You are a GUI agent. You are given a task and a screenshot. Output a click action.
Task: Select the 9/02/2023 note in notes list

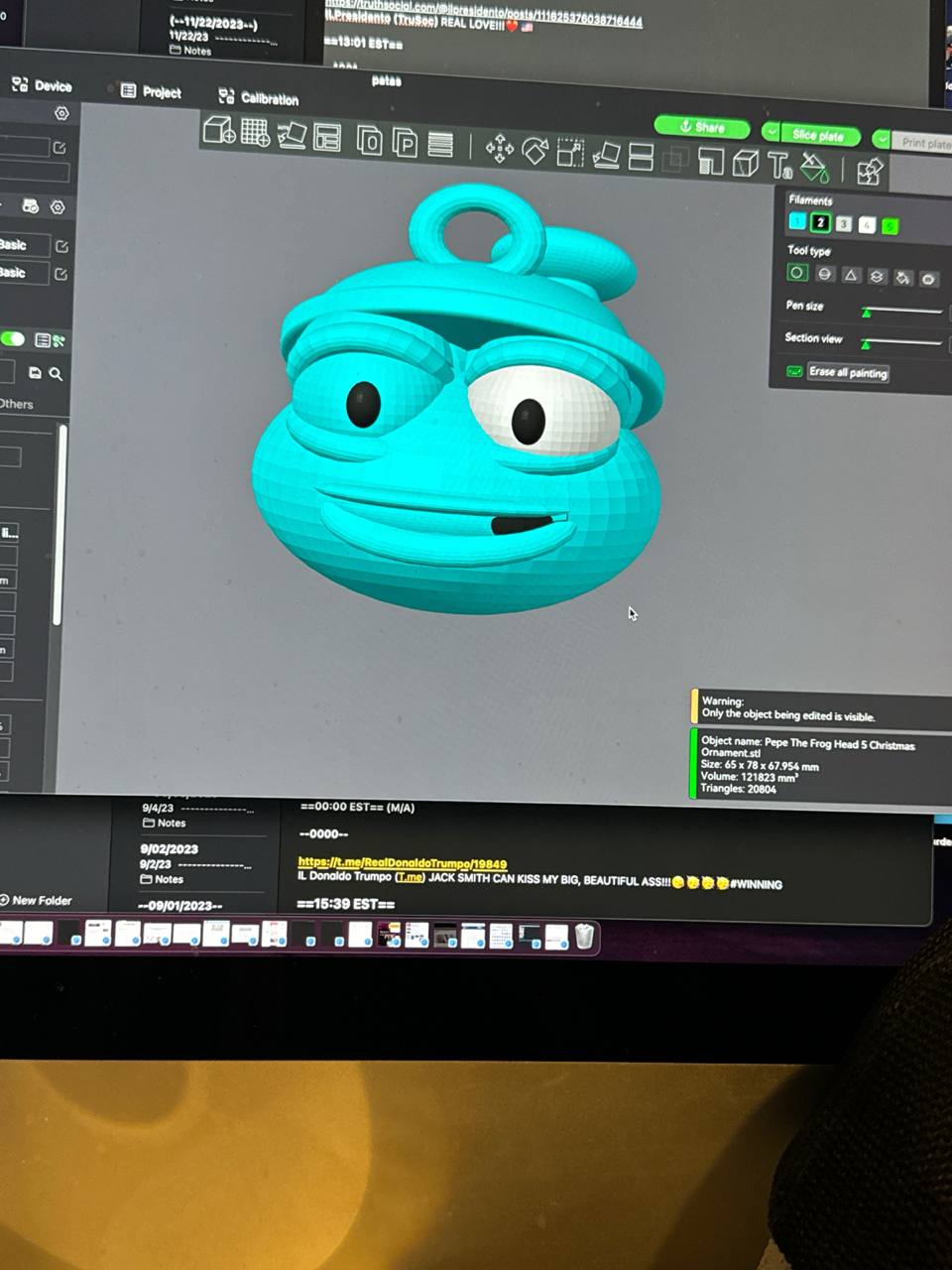tap(196, 863)
